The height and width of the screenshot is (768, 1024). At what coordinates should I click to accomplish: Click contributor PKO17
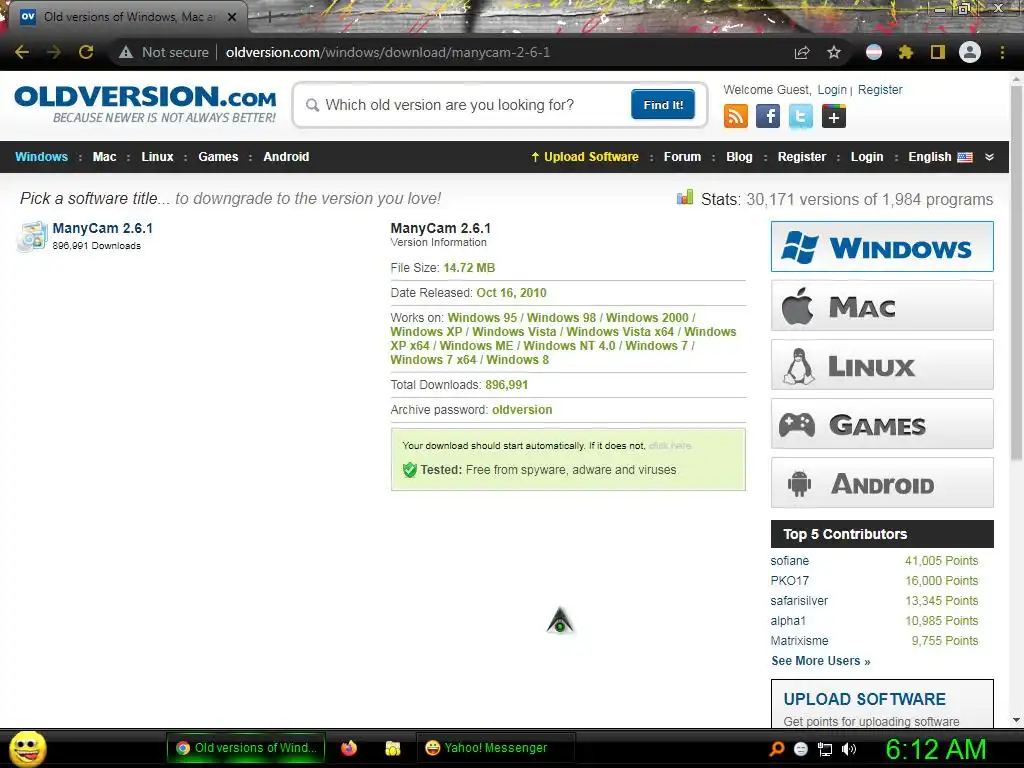pos(790,581)
